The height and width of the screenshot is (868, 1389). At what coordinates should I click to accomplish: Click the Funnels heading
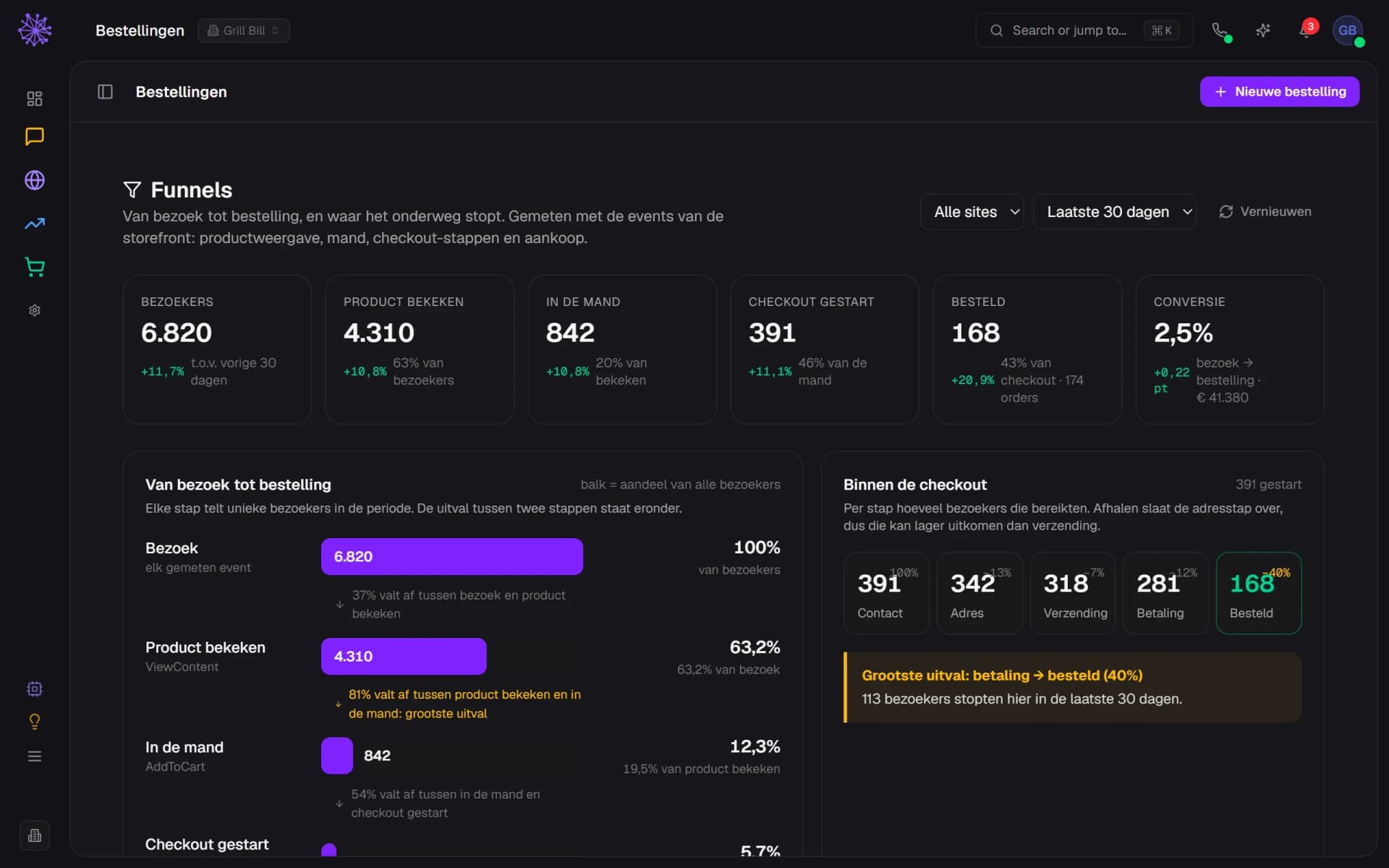click(191, 190)
